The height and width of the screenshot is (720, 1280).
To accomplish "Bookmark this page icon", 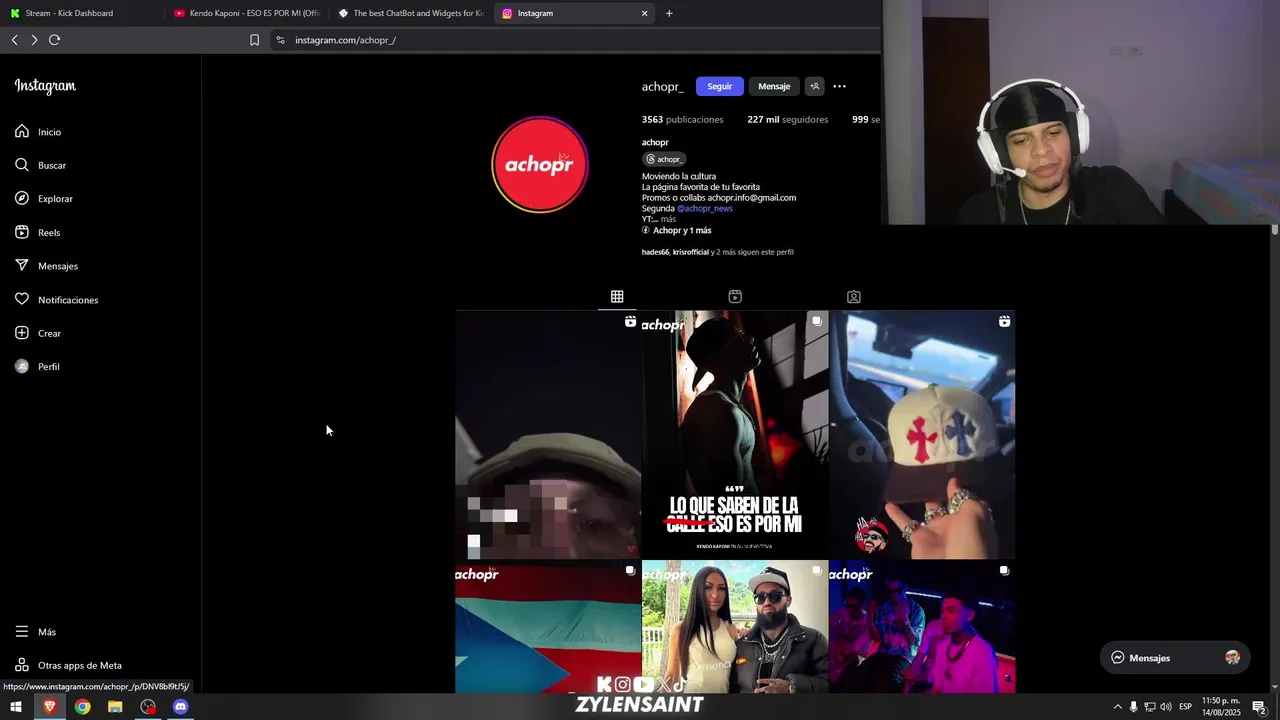I will tap(254, 40).
